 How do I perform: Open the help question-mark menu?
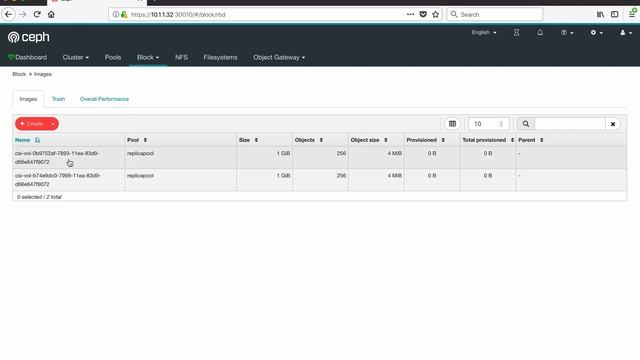(x=567, y=33)
